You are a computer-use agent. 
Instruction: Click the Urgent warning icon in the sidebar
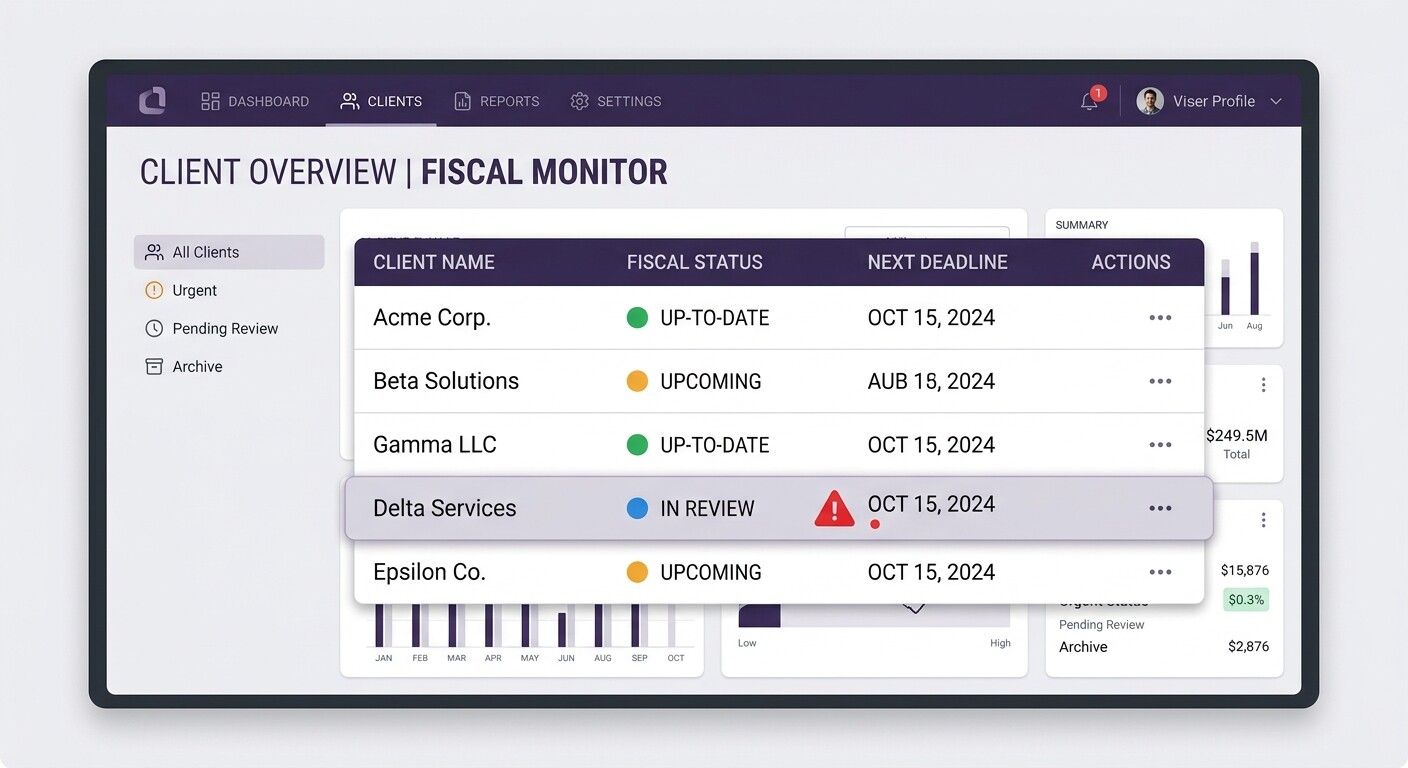(x=154, y=290)
